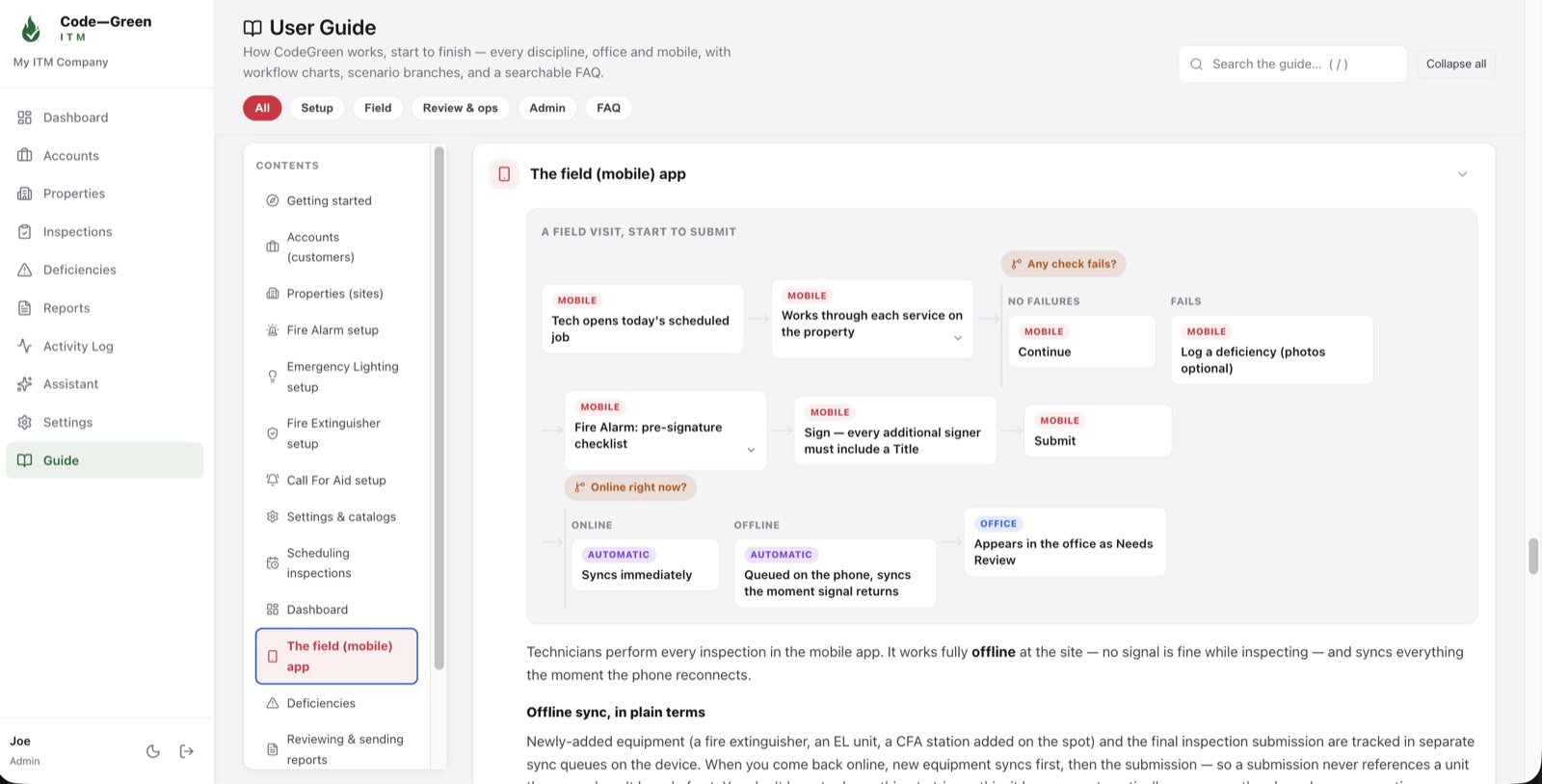Click the My ITM Company label

pyautogui.click(x=61, y=63)
